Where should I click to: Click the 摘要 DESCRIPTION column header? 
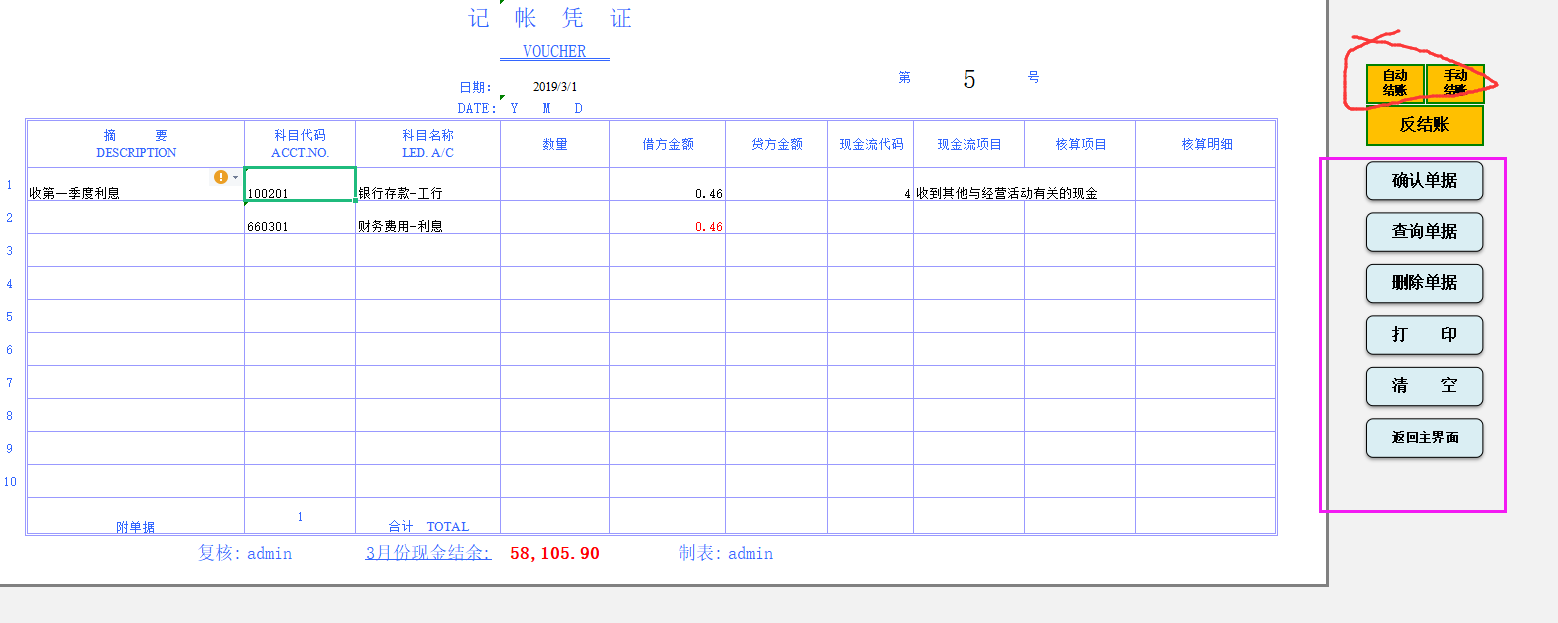[136, 143]
